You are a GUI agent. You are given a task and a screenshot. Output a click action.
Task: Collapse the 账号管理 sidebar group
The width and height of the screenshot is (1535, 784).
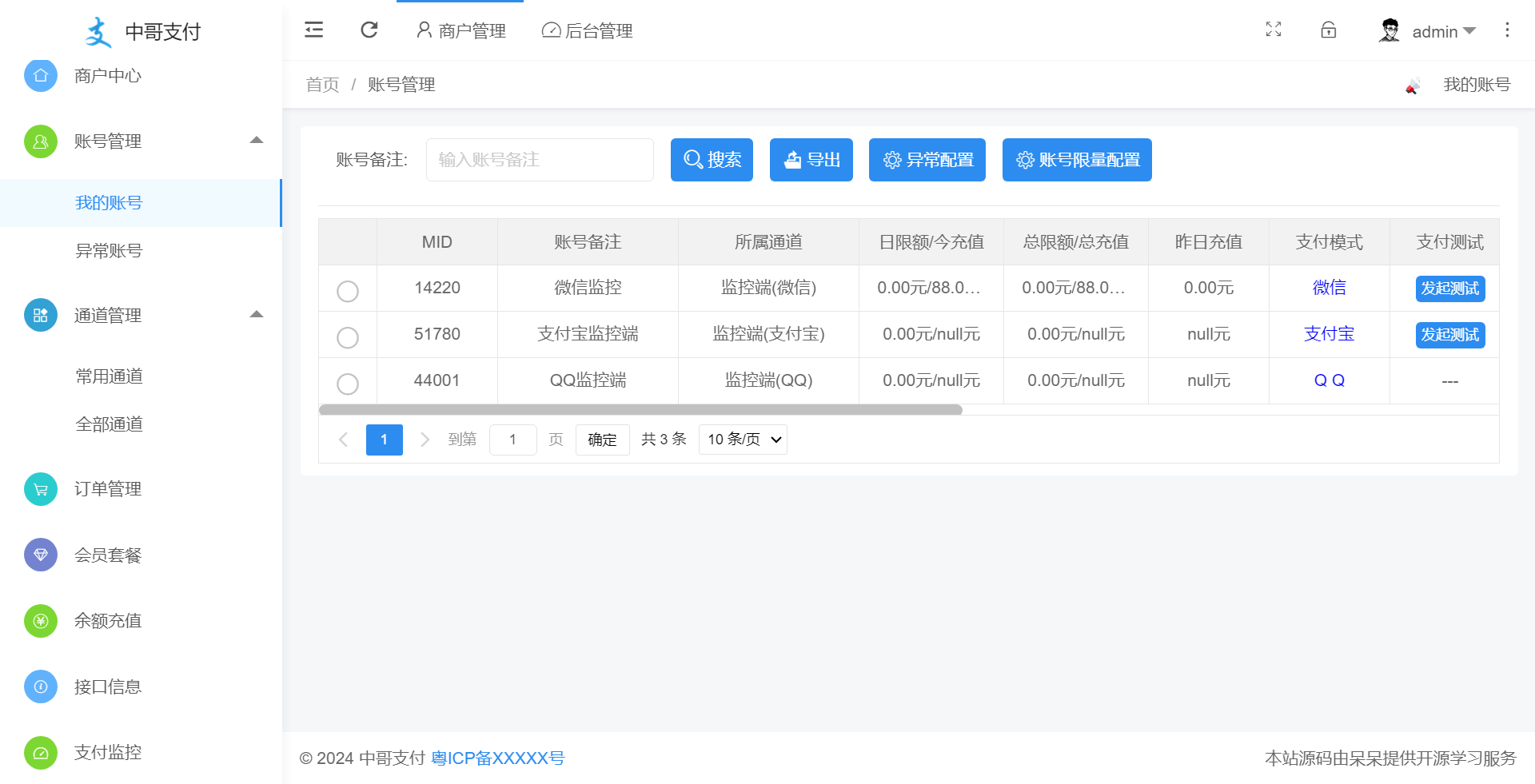tap(256, 141)
